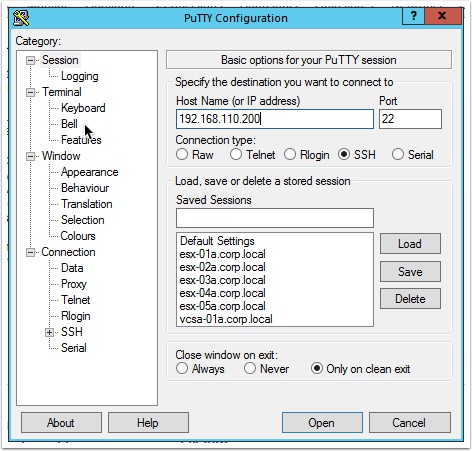Click the Delete button
This screenshot has width=472, height=451.
(410, 299)
